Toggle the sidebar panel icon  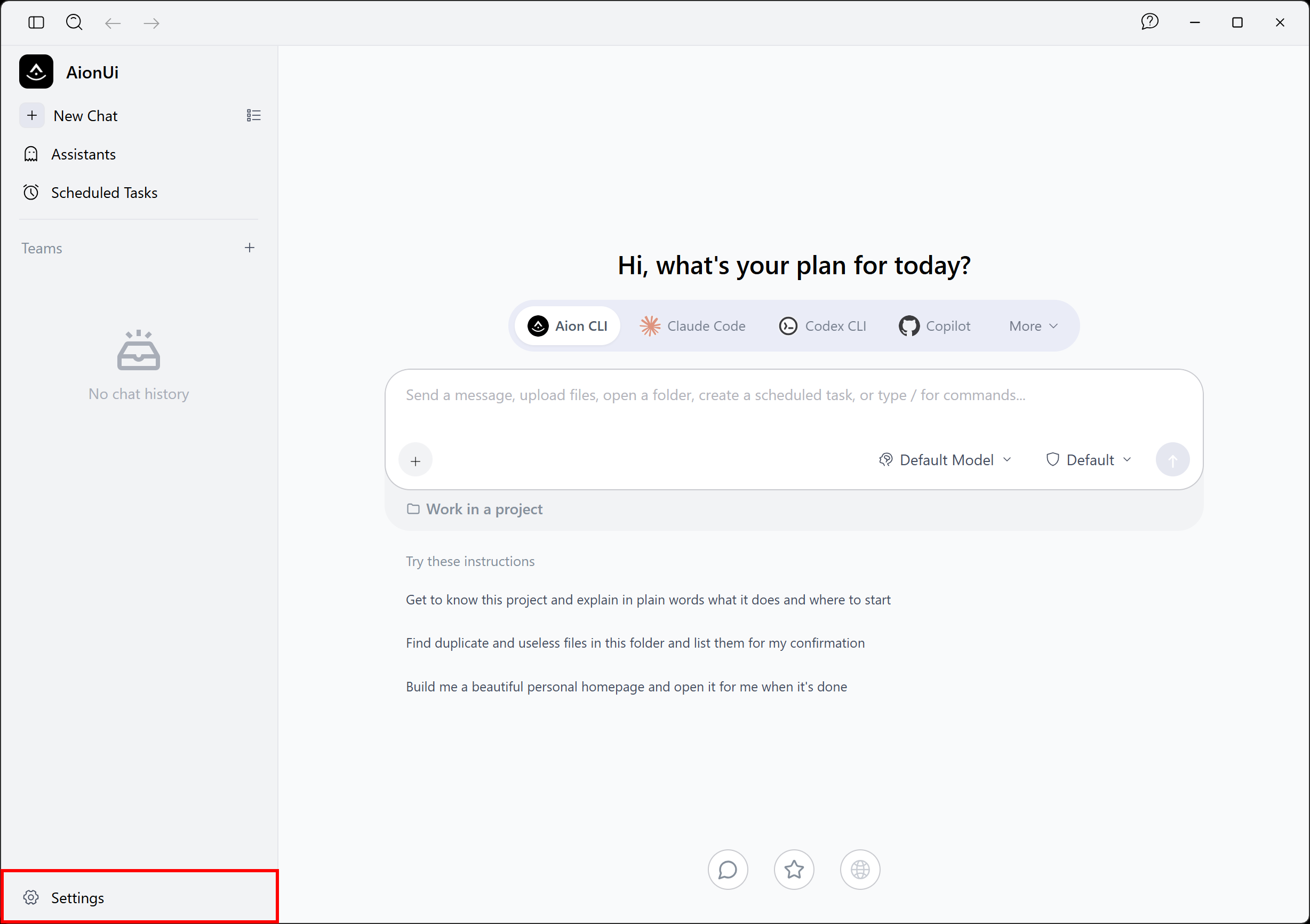click(36, 22)
